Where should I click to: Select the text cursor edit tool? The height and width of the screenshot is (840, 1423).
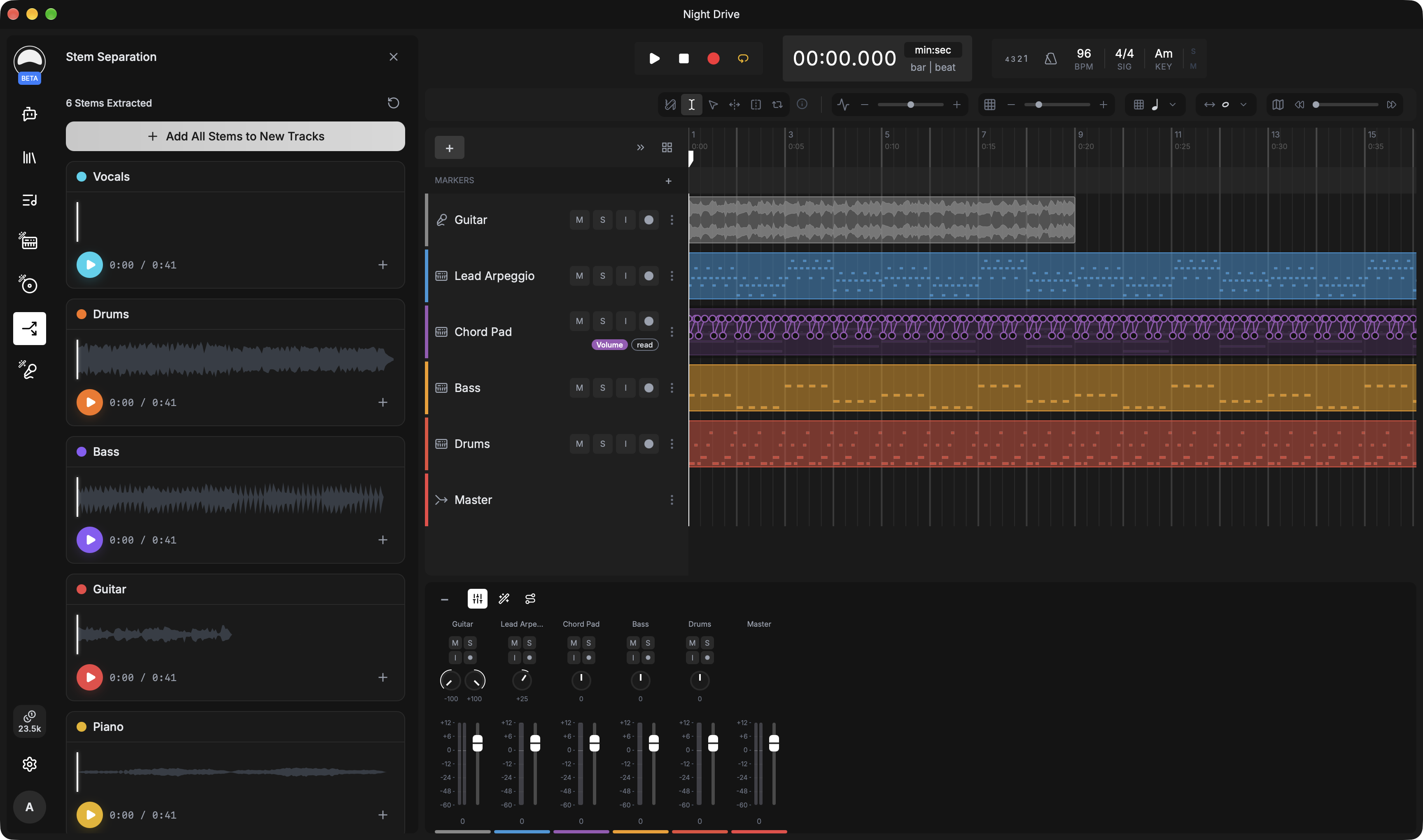pyautogui.click(x=691, y=105)
